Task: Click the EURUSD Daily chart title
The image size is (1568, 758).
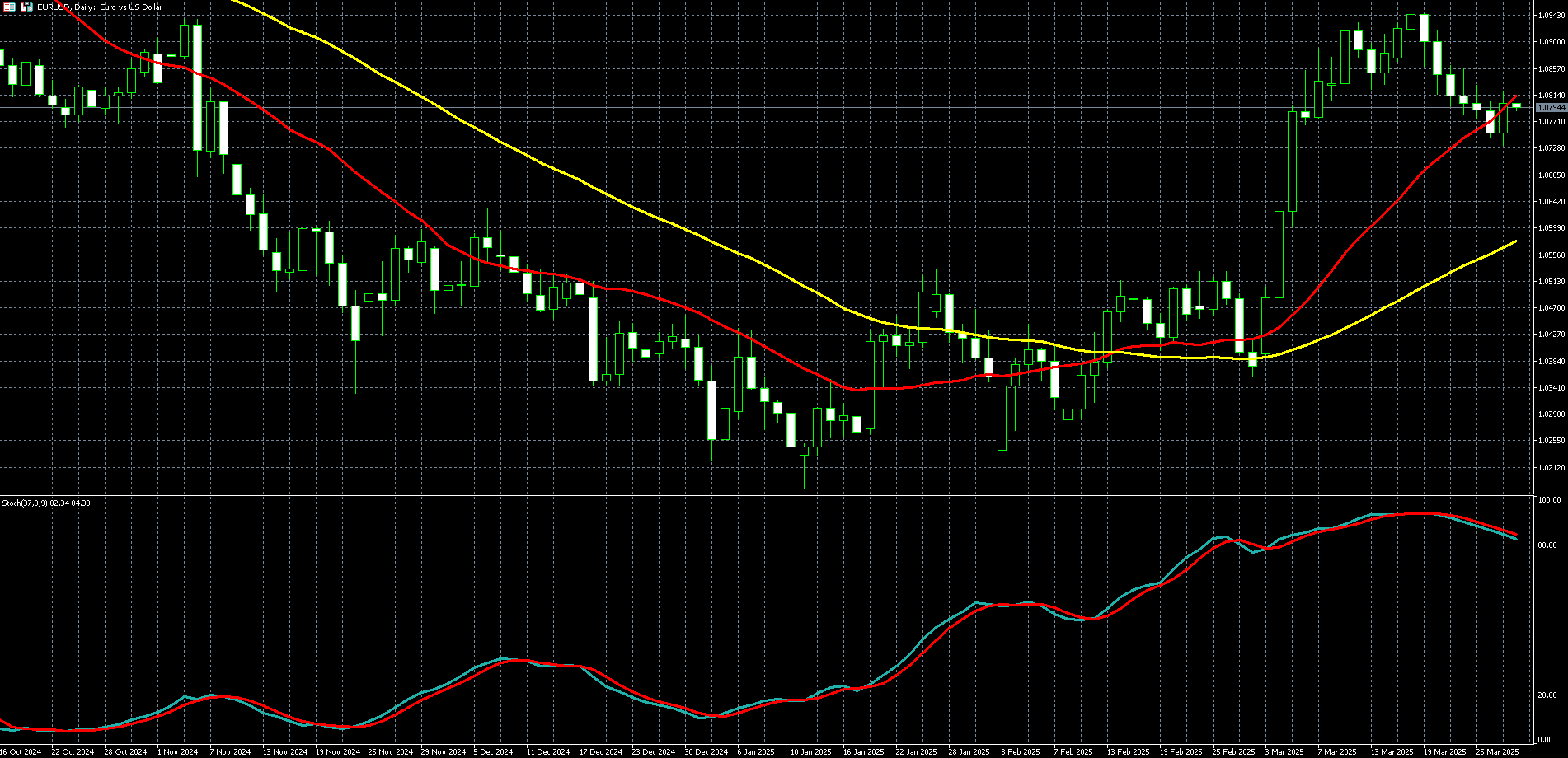Action: [x=99, y=7]
